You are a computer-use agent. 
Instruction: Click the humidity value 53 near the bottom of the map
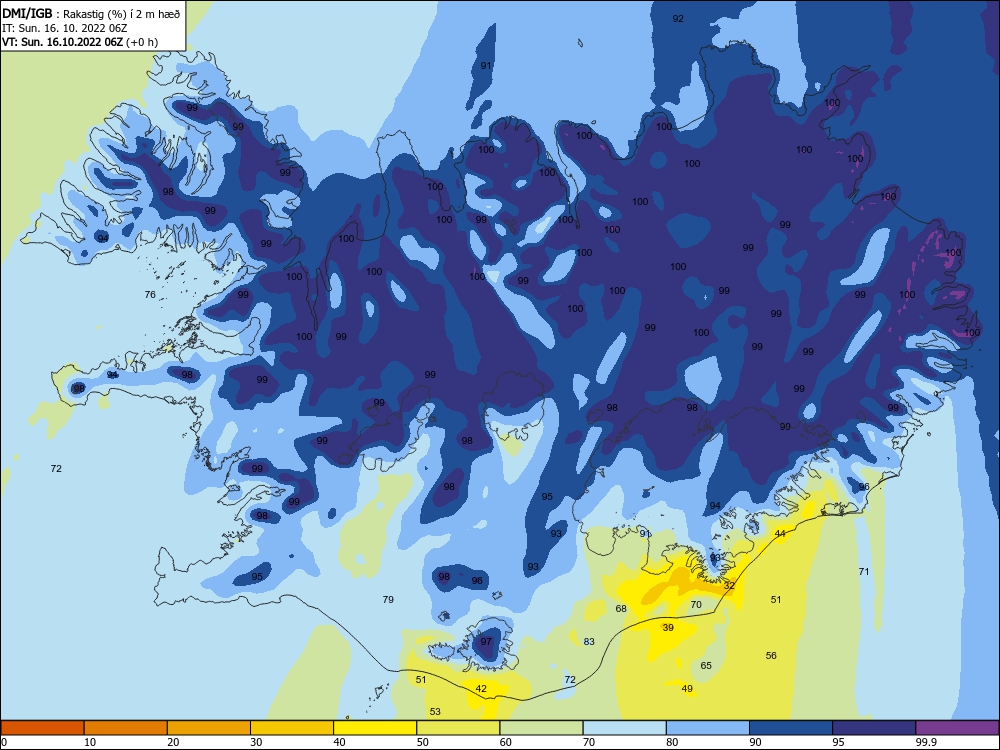[x=435, y=711]
